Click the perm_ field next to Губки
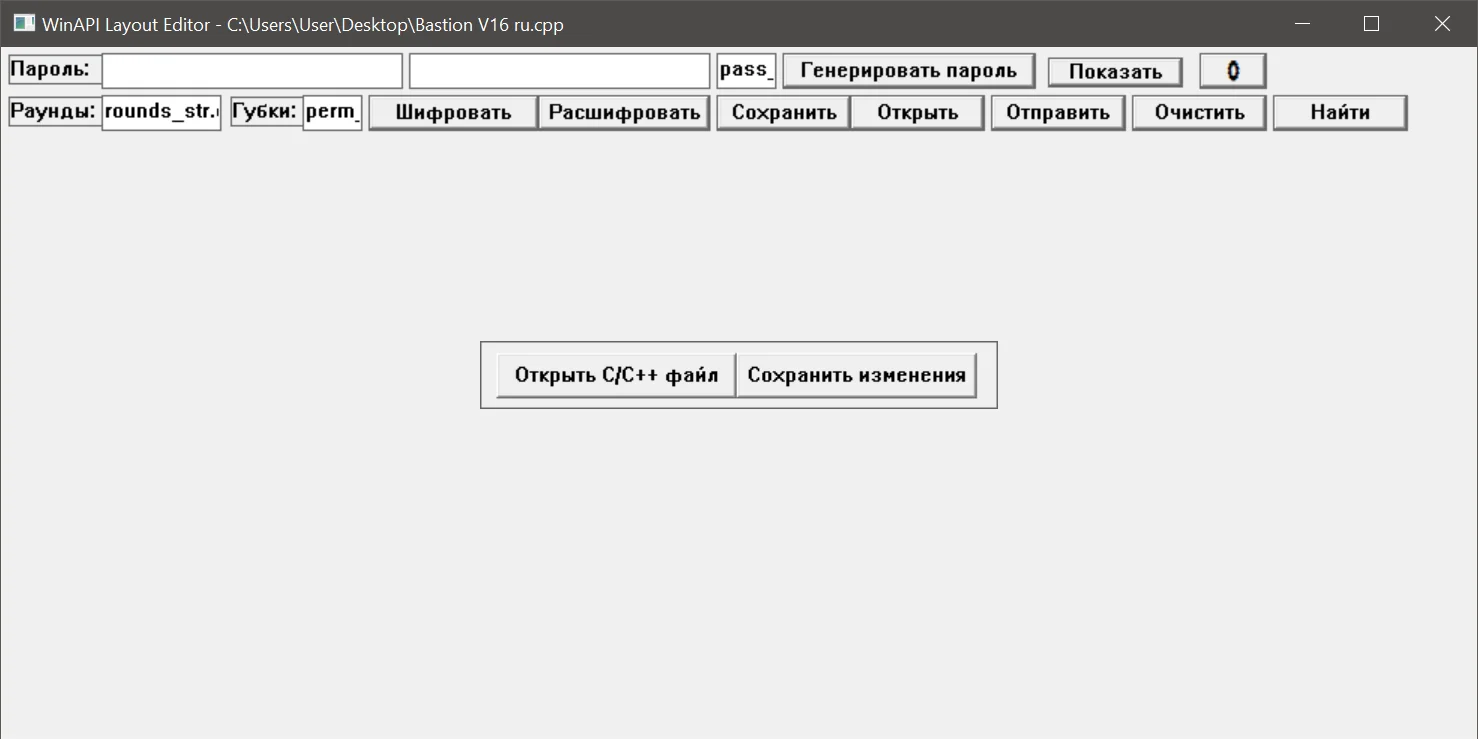Viewport: 1478px width, 739px height. pyautogui.click(x=332, y=112)
